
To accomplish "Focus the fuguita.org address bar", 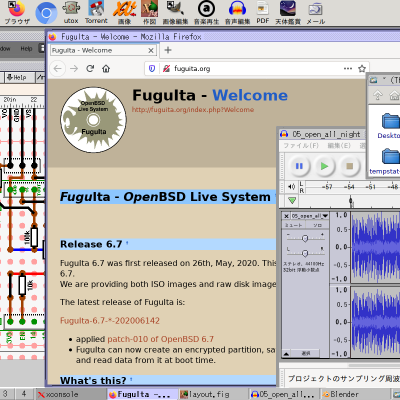I will [x=258, y=69].
